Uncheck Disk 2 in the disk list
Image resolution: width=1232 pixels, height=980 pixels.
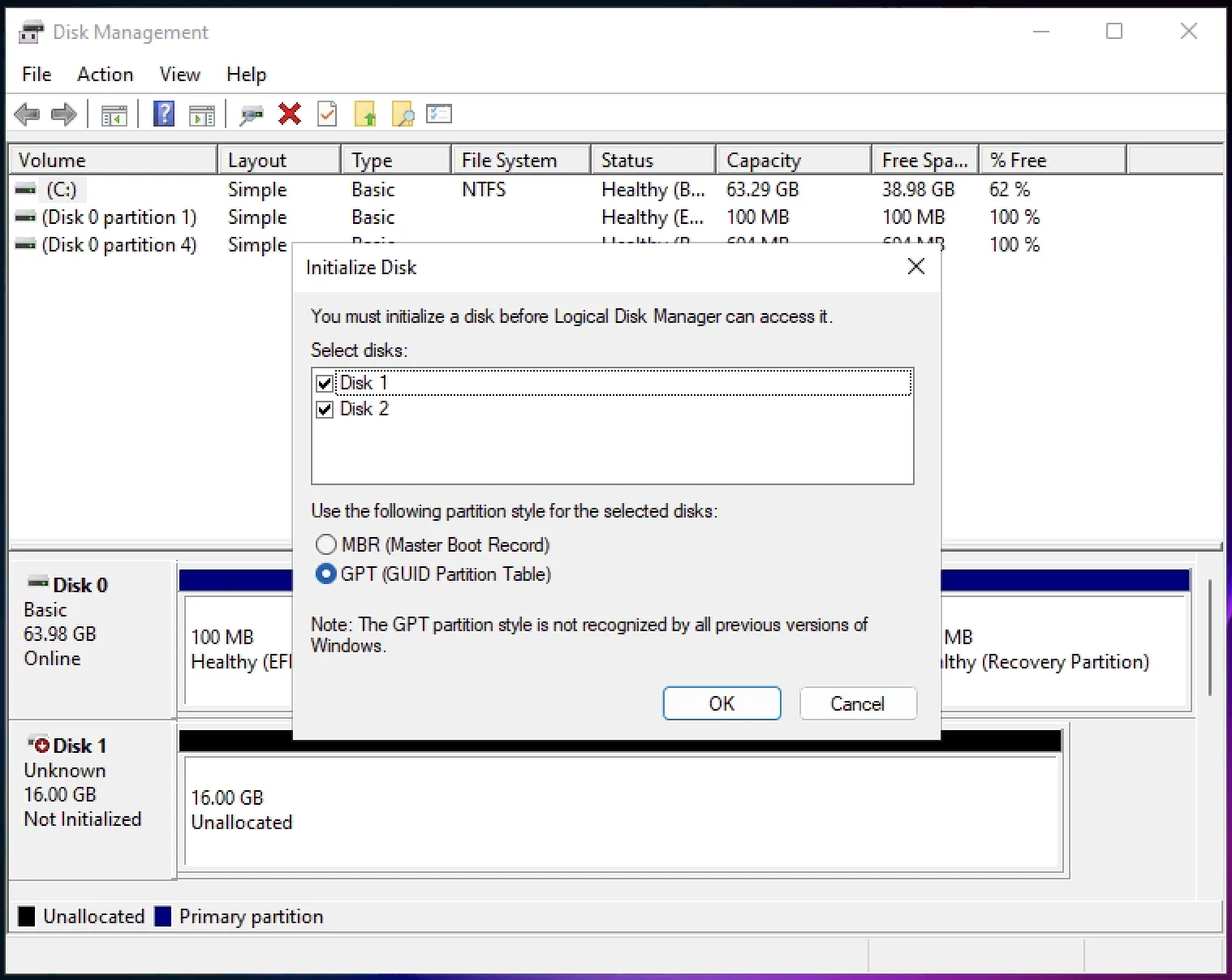(324, 409)
